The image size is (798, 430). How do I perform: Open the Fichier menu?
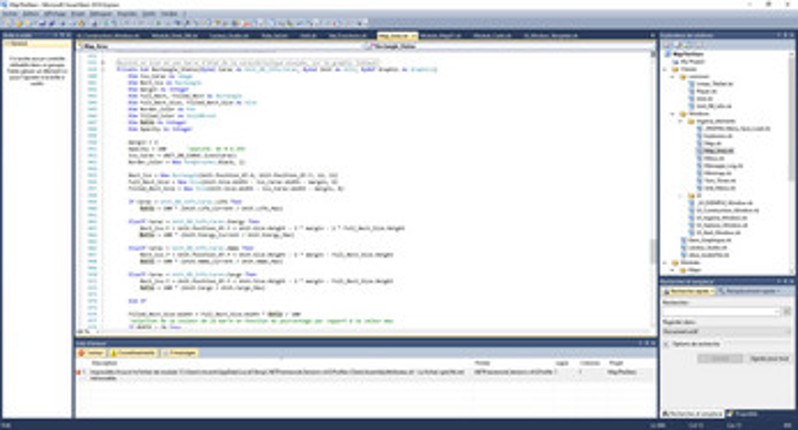[x=10, y=14]
